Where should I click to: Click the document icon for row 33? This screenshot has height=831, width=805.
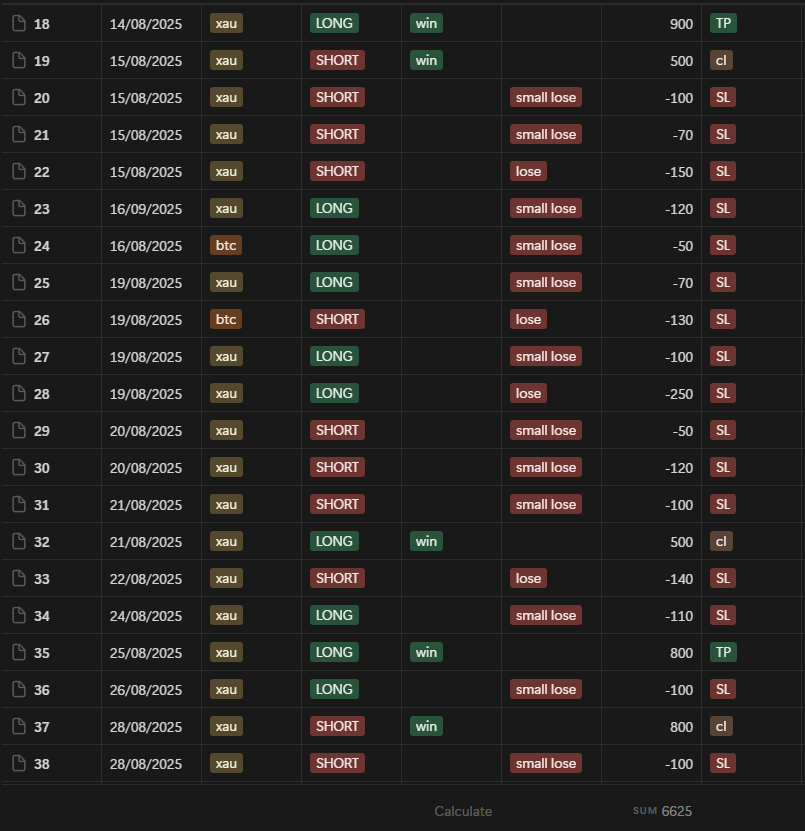(18, 578)
